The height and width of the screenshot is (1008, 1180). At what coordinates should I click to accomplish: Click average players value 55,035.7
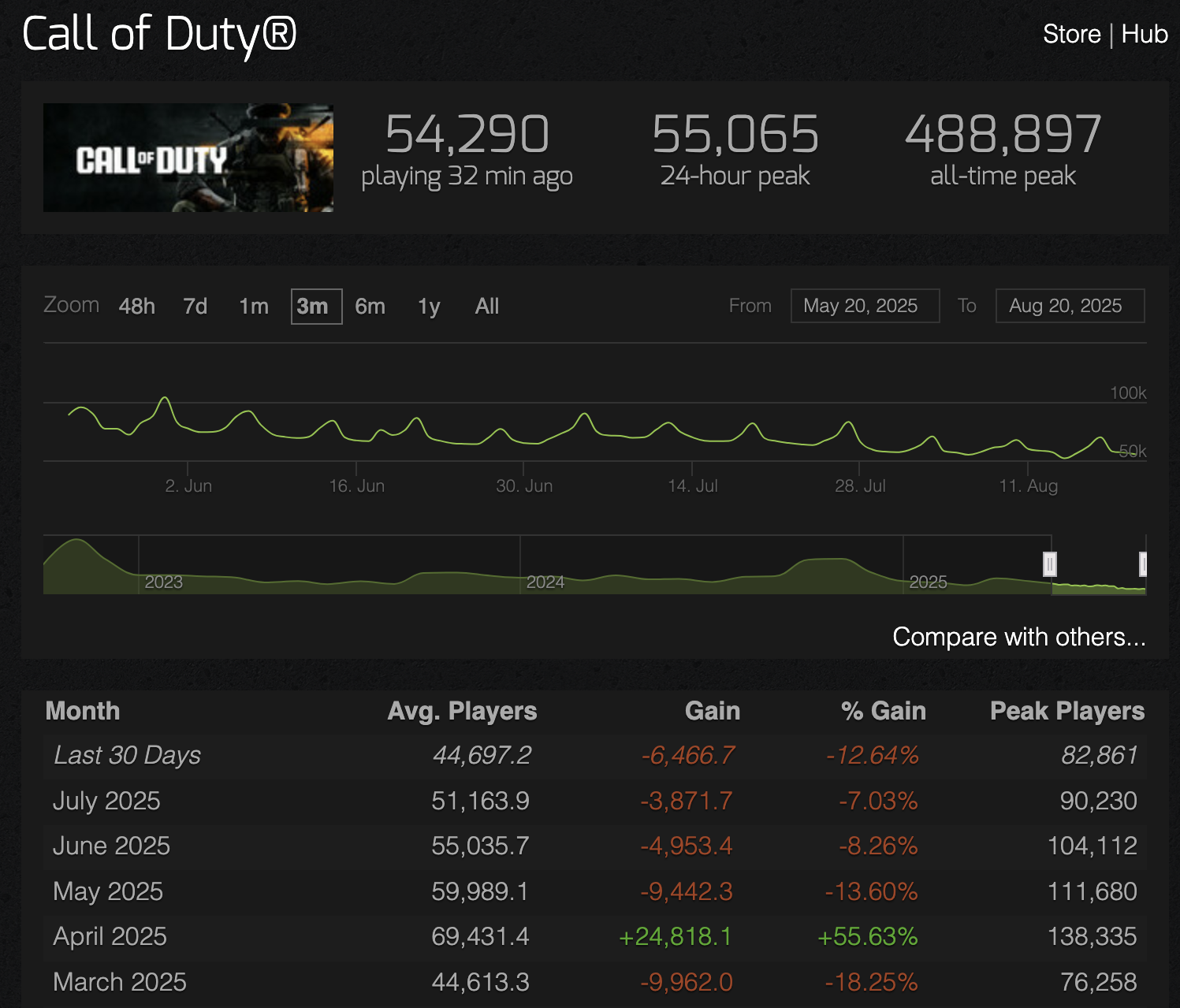[481, 846]
